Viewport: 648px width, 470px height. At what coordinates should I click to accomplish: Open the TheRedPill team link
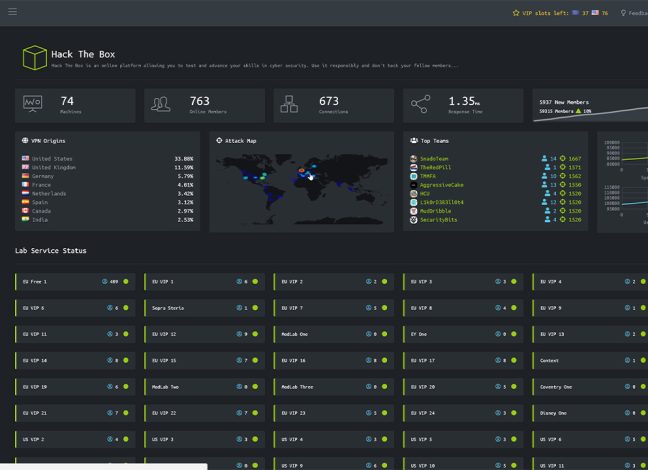click(435, 167)
